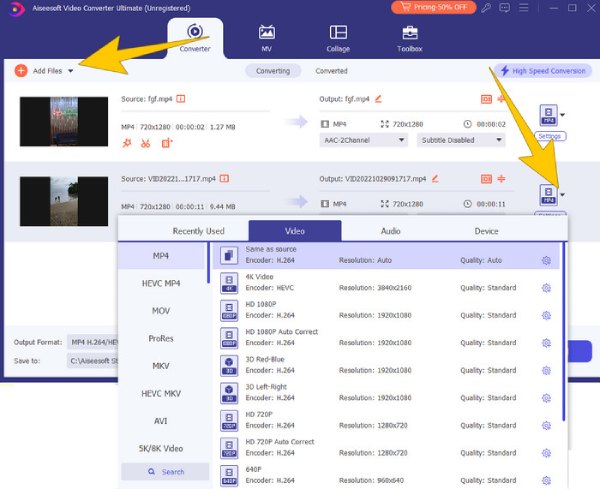Viewport: 600px width, 489px height.
Task: Open the Add Files dropdown arrow
Action: tap(70, 71)
